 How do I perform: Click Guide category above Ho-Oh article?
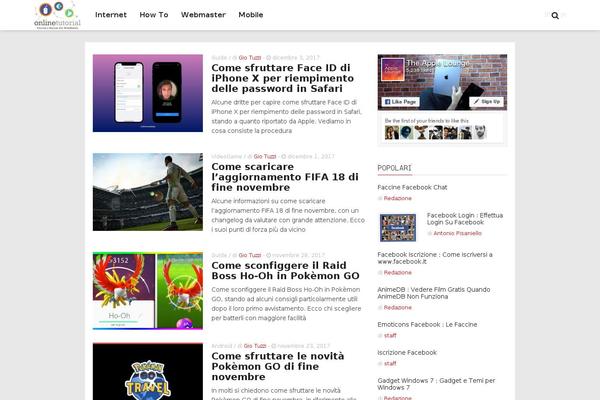click(x=219, y=255)
